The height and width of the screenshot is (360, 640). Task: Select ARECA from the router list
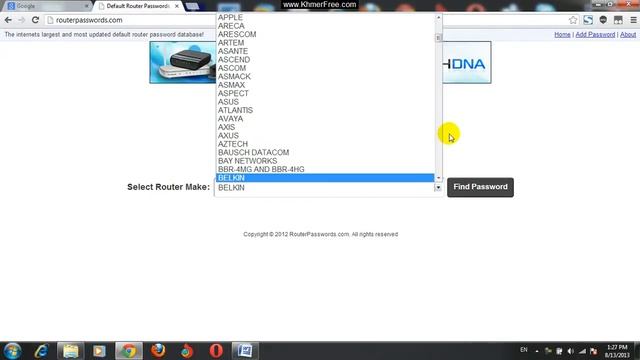(325, 26)
